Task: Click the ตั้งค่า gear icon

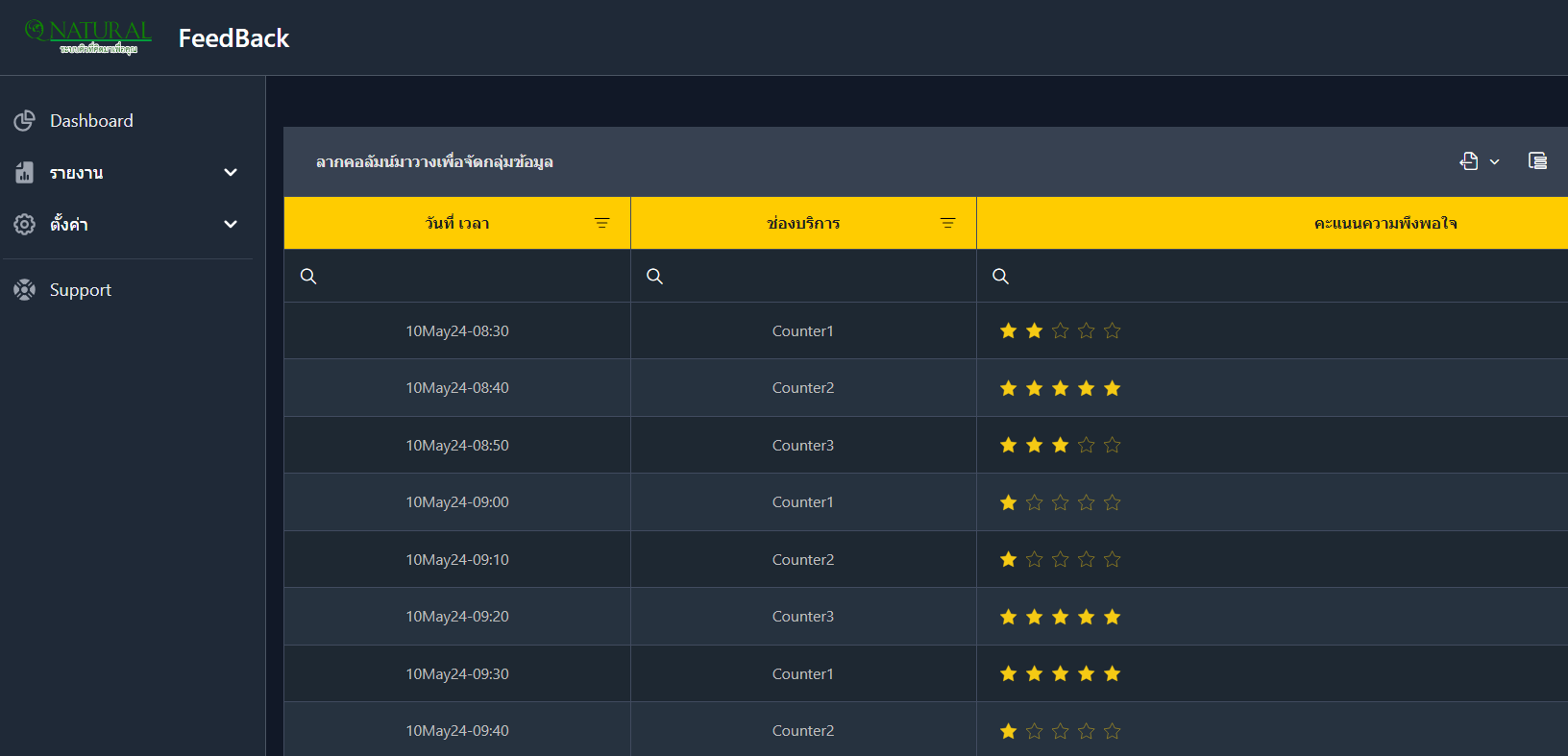Action: 25,225
